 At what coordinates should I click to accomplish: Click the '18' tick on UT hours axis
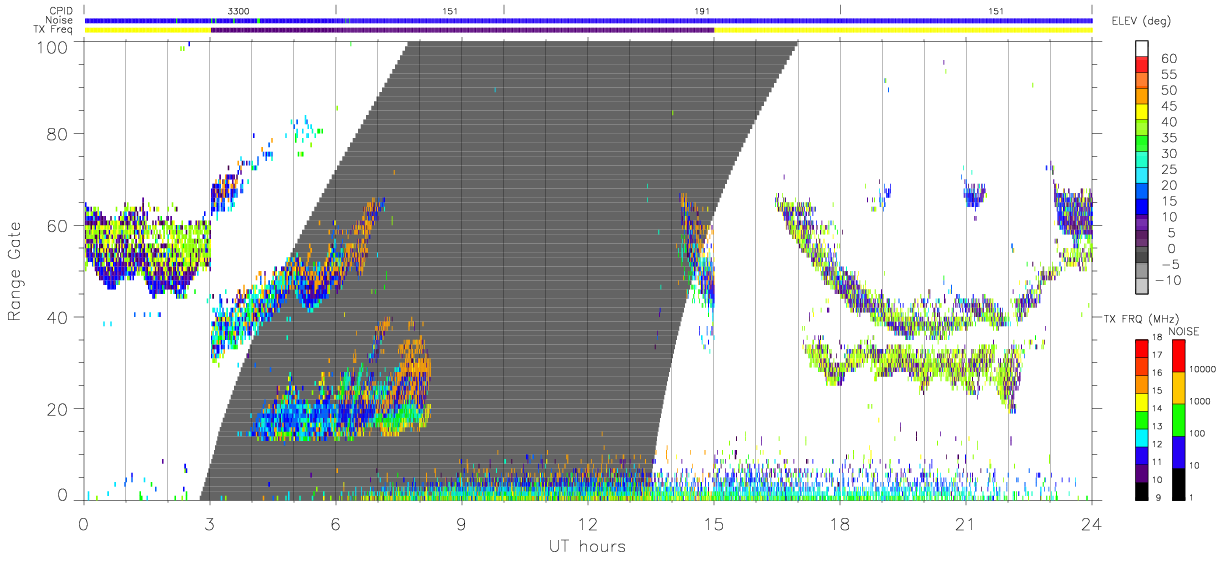[840, 525]
